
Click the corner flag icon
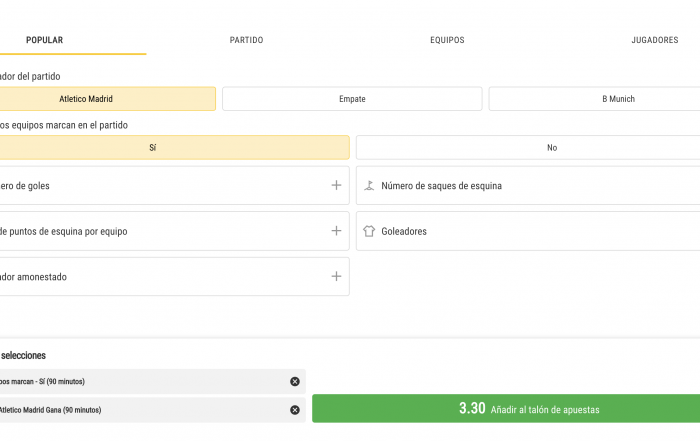(x=369, y=185)
